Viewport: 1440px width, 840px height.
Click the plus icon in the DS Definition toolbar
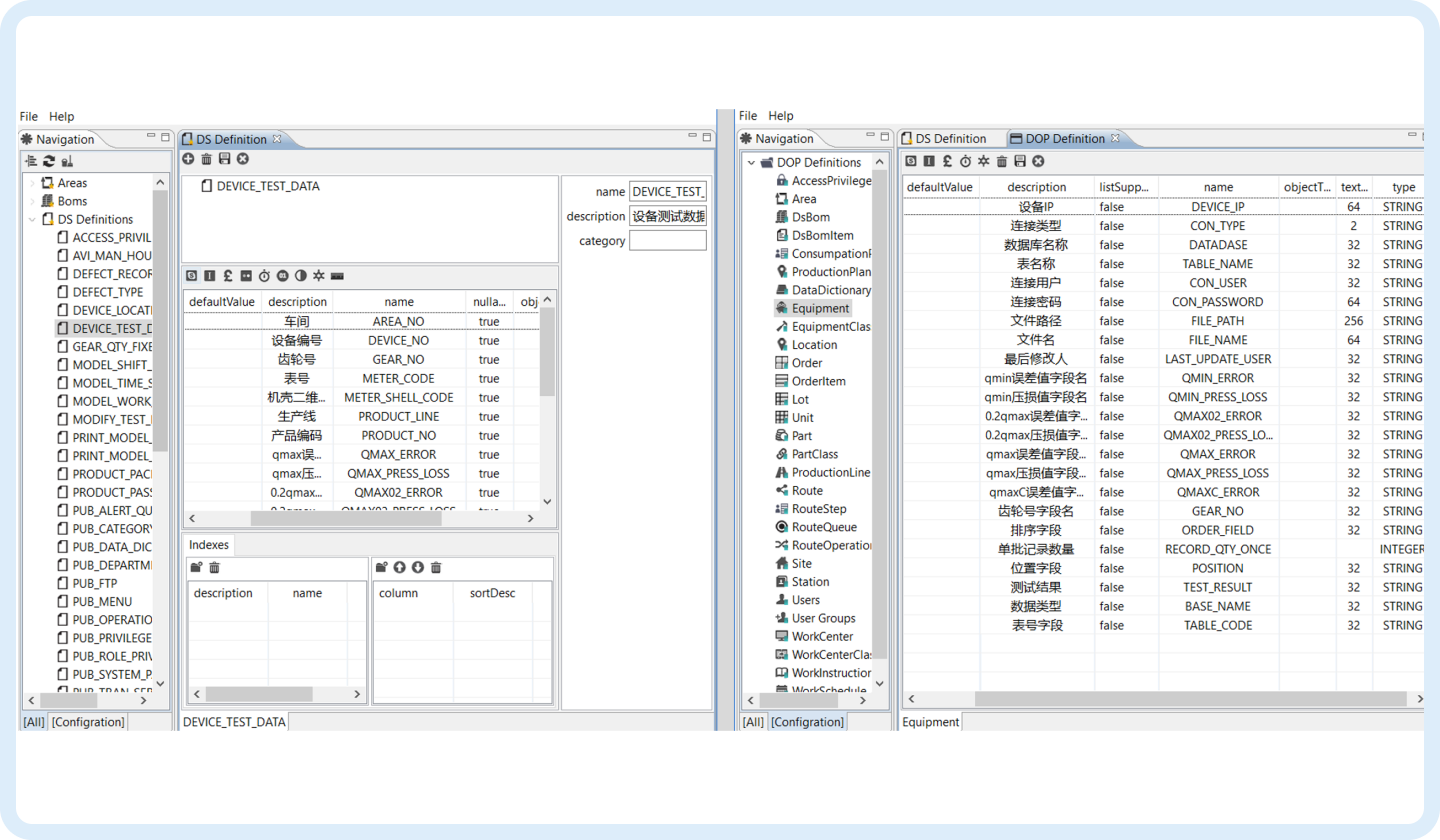189,159
